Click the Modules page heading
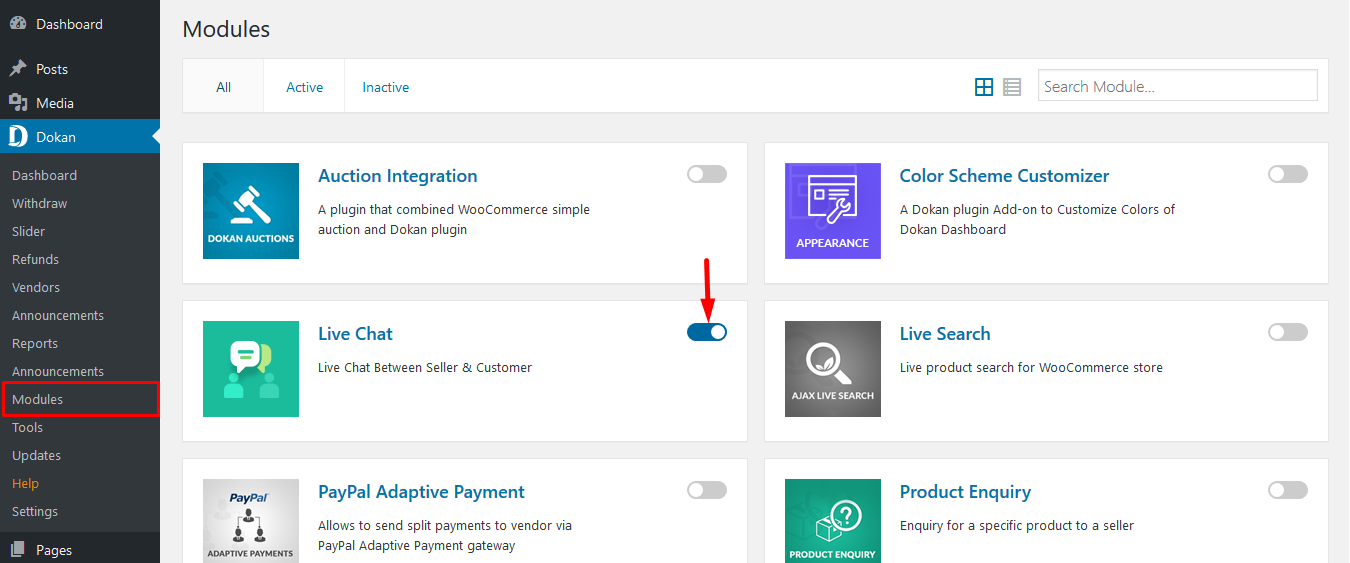The image size is (1350, 563). click(x=226, y=30)
